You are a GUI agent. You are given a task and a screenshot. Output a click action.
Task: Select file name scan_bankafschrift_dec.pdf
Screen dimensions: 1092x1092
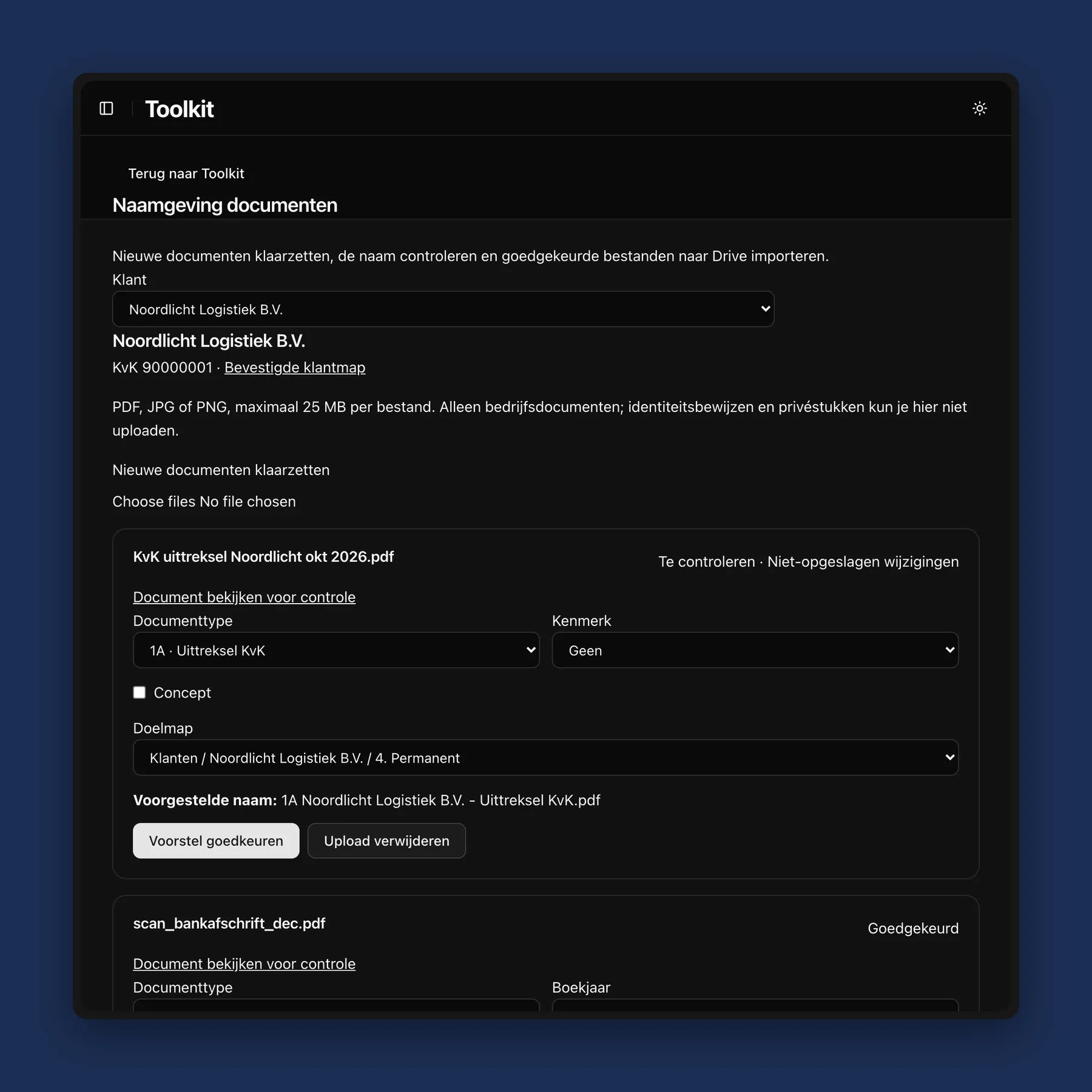tap(229, 923)
